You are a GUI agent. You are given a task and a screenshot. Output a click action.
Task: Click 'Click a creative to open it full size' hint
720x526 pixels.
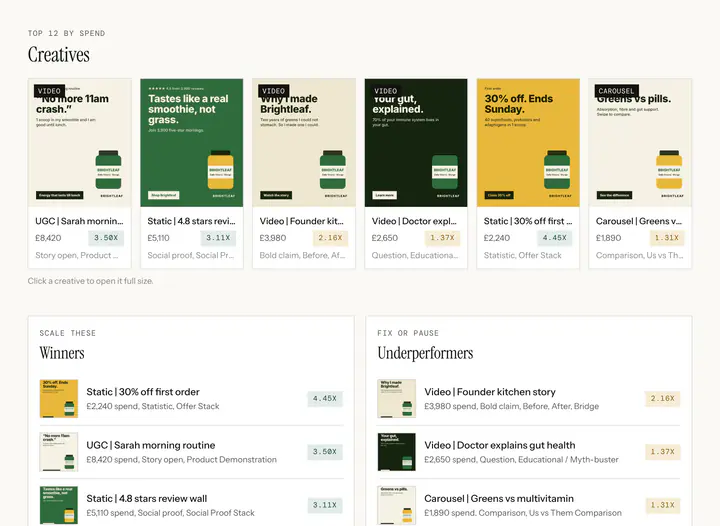[90, 281]
